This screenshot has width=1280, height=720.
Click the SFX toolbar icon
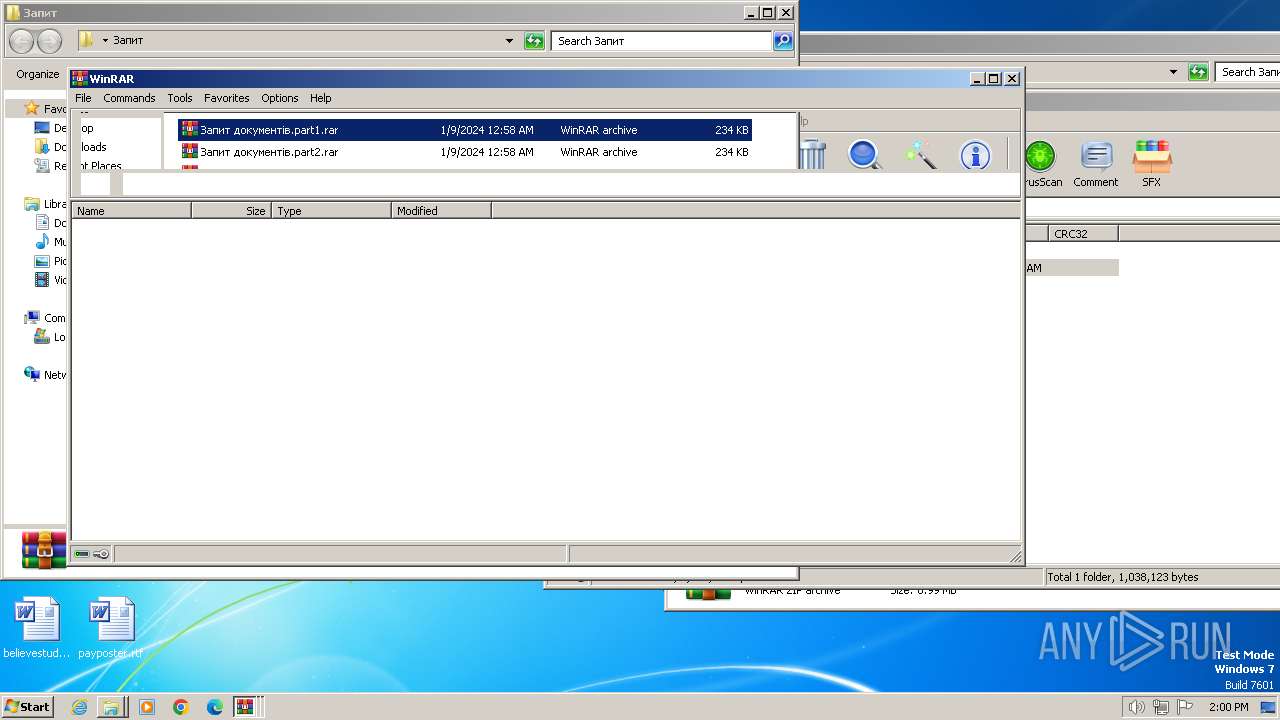(1152, 163)
